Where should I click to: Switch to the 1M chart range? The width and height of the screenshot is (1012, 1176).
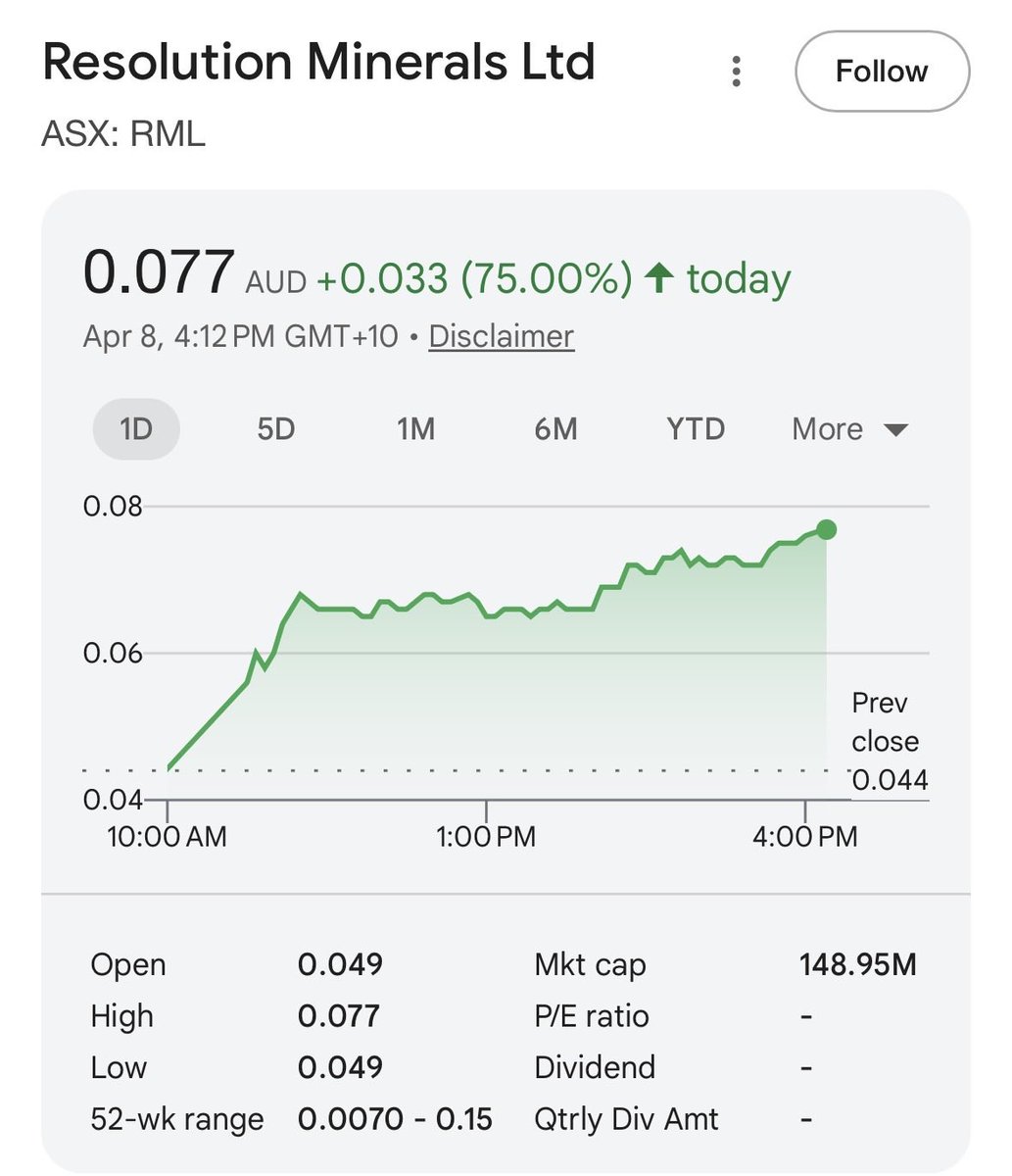(x=415, y=429)
